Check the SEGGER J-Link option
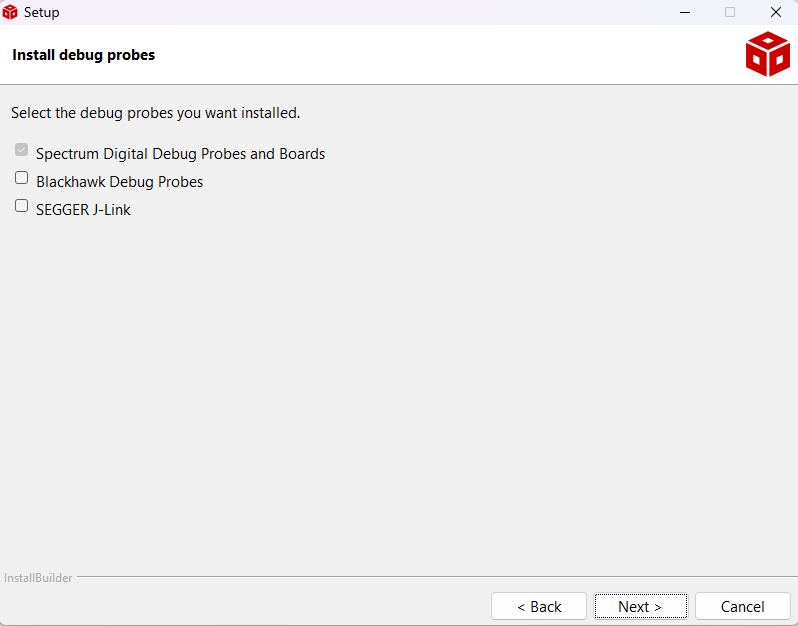Screen dimensions: 798x626 pos(21,206)
